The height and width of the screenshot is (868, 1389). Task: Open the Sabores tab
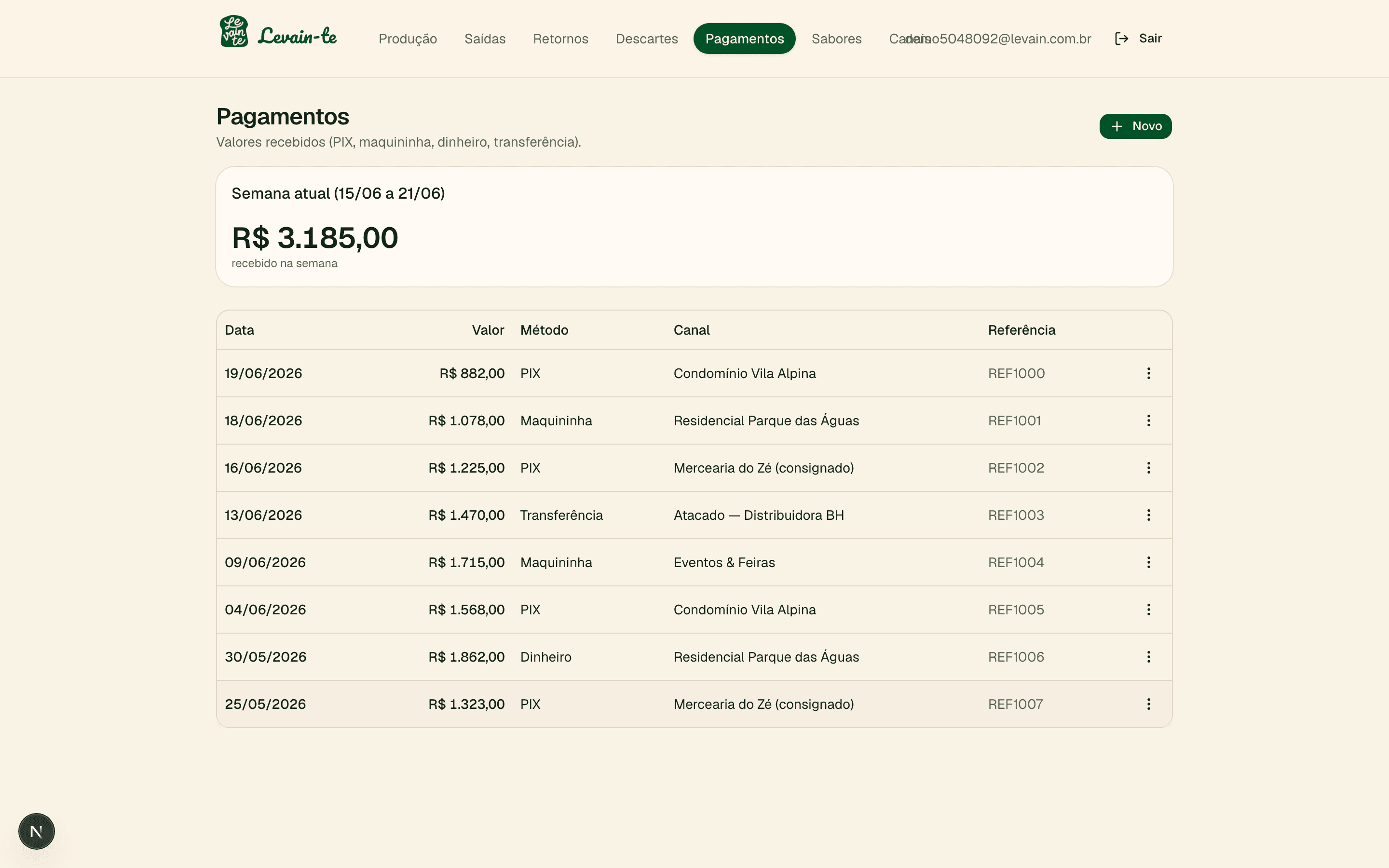836,39
